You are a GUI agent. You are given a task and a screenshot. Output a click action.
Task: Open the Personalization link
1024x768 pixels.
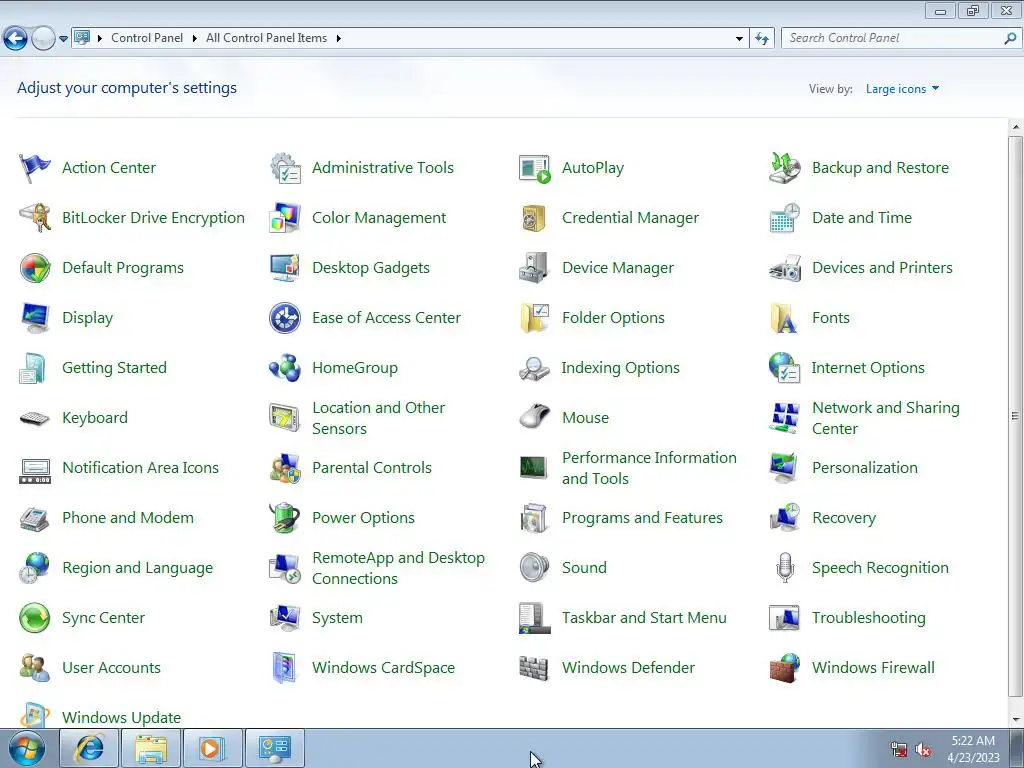(865, 468)
